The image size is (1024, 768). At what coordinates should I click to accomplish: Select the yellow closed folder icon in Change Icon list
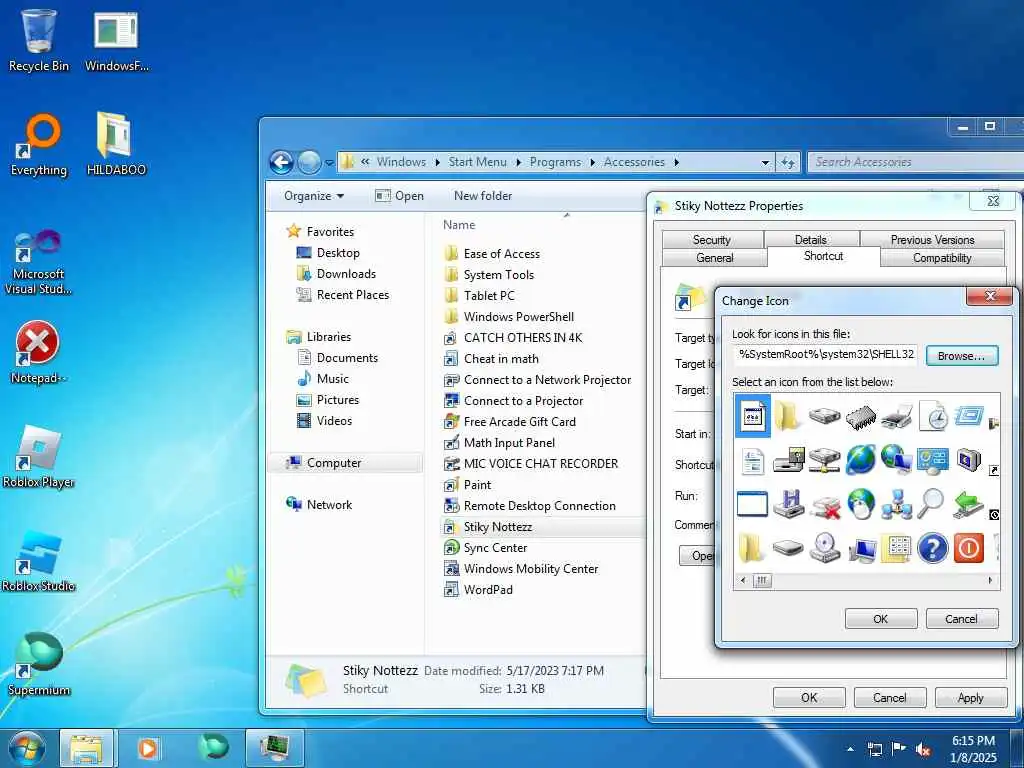click(x=788, y=415)
